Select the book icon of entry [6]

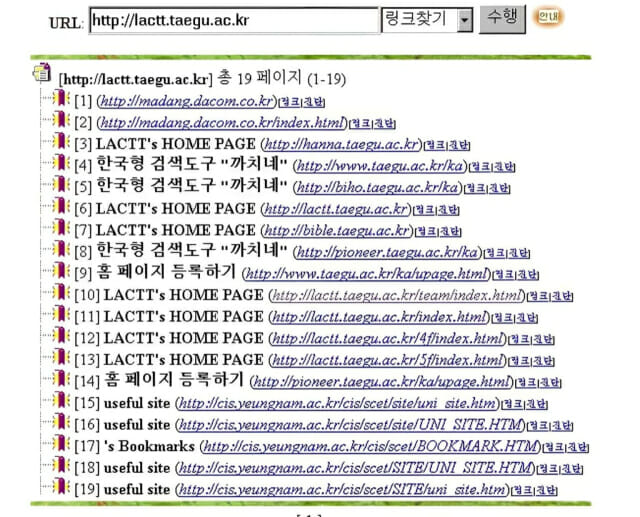[62, 208]
